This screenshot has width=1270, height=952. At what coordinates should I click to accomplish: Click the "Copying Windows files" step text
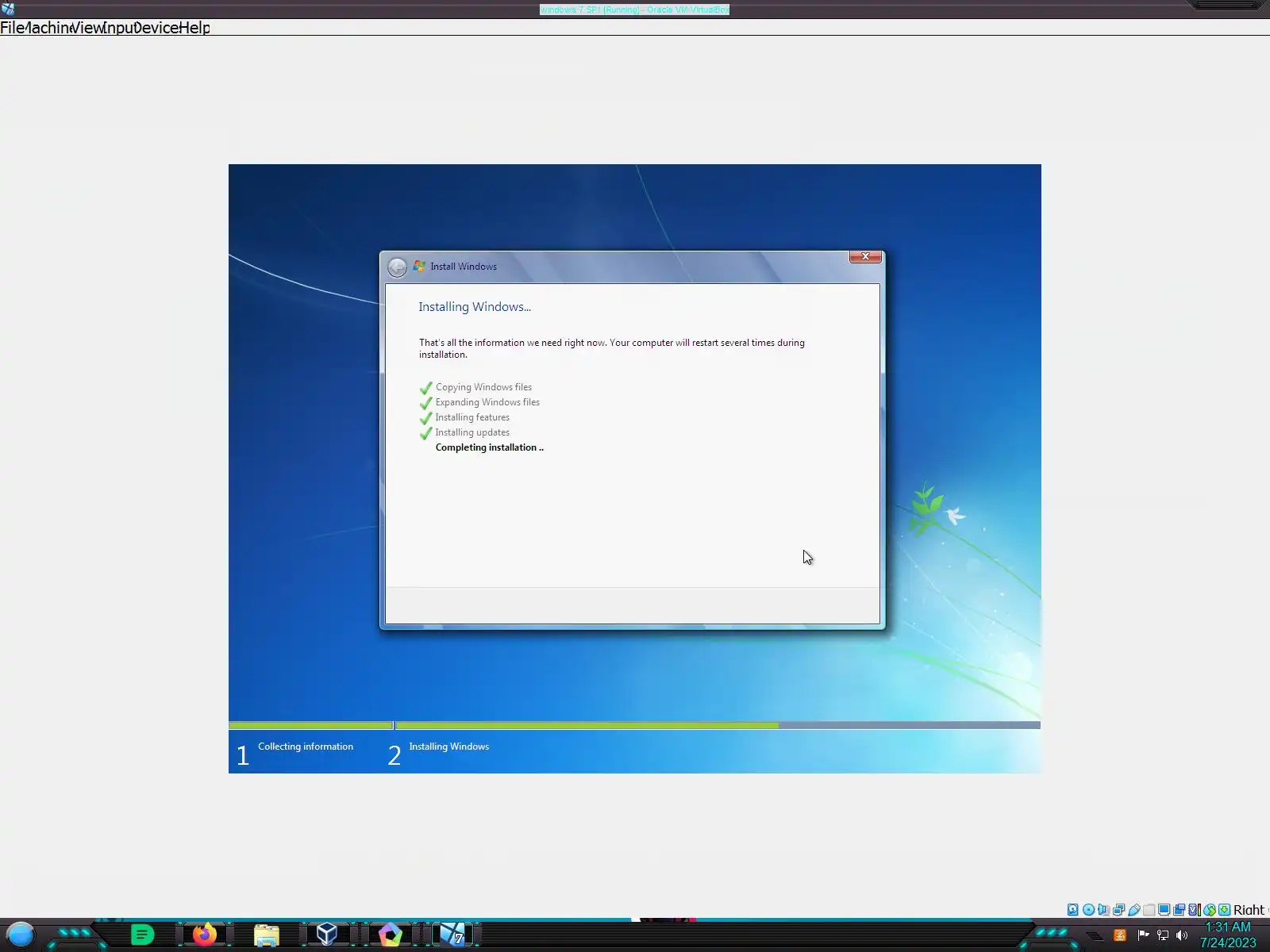click(x=483, y=387)
